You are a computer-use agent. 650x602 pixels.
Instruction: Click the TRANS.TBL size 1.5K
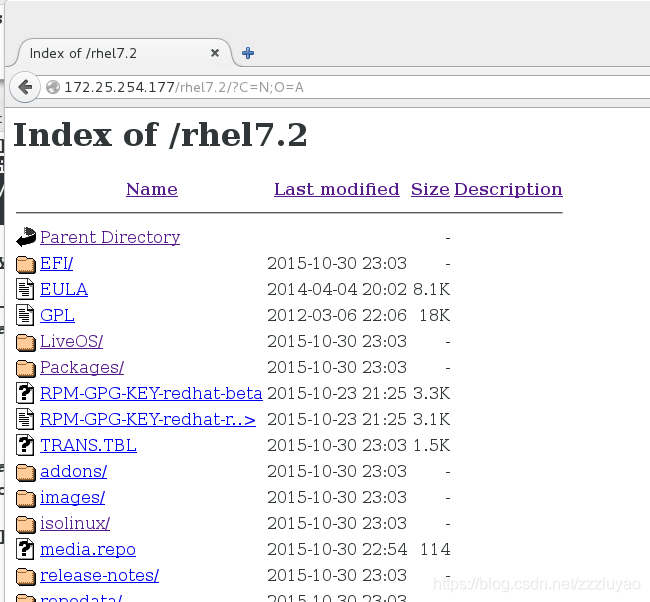pos(432,445)
